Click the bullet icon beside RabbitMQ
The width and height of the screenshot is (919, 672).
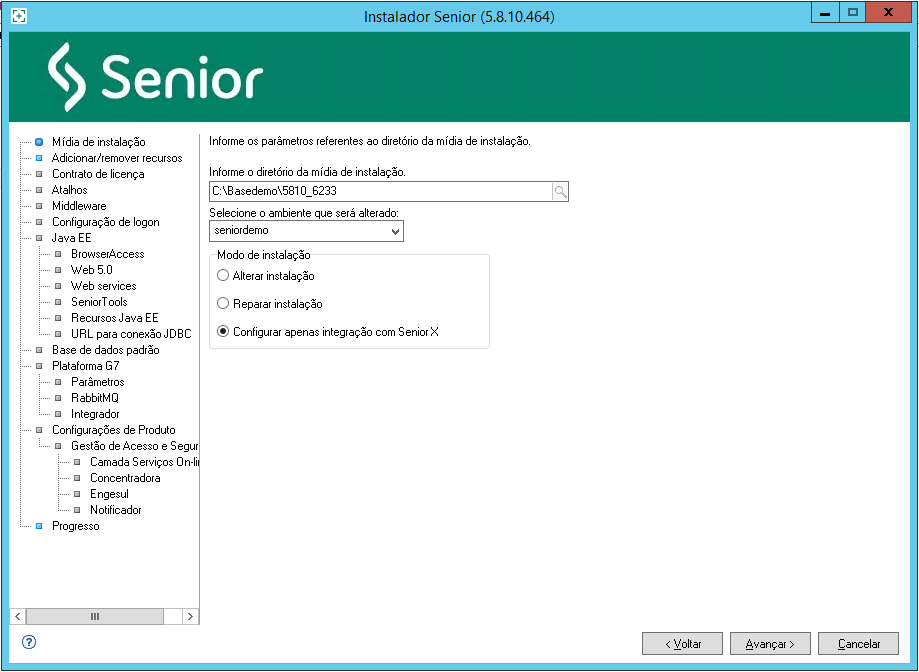coord(58,398)
